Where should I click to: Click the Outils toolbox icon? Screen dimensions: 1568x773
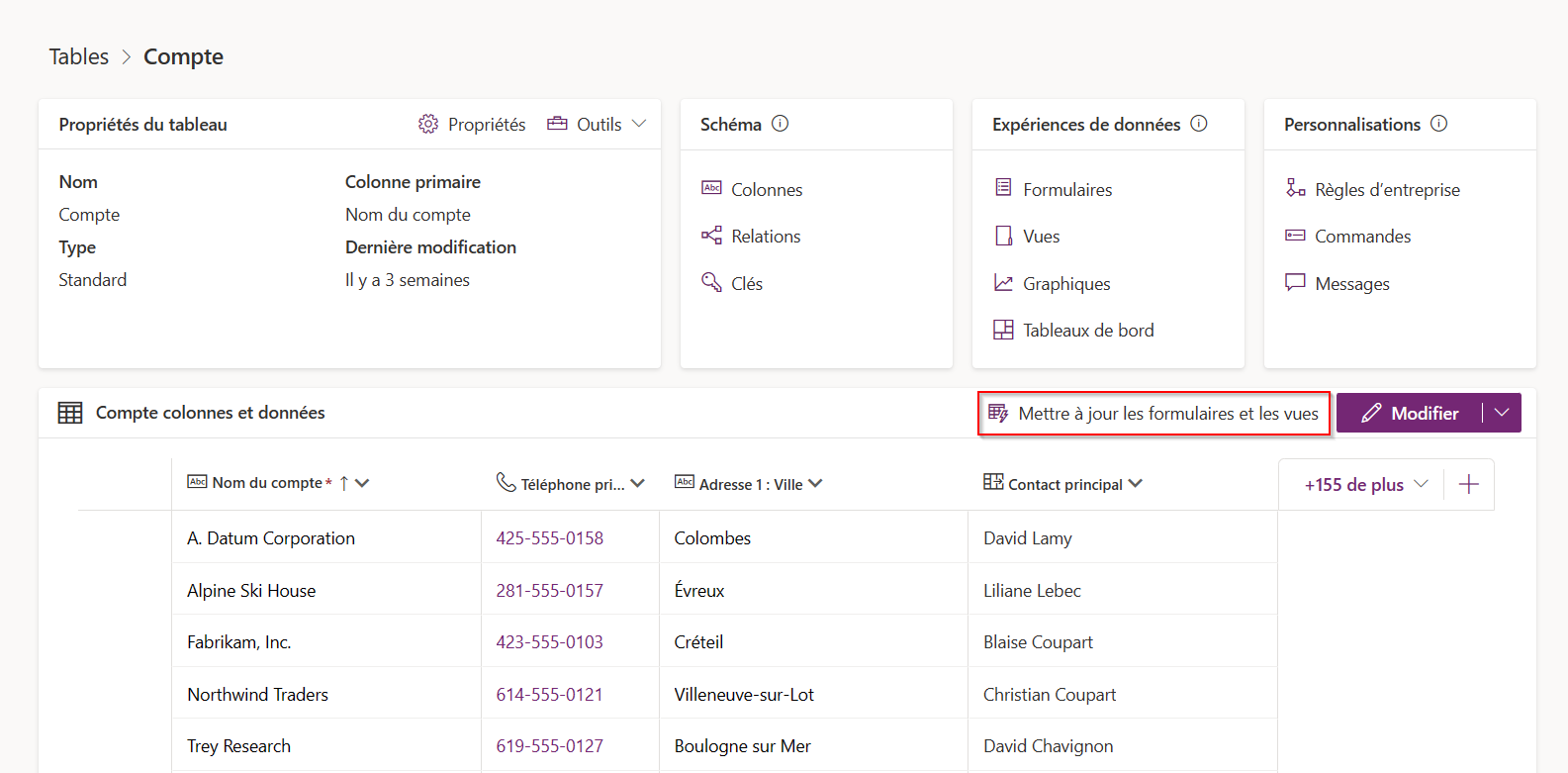(558, 124)
